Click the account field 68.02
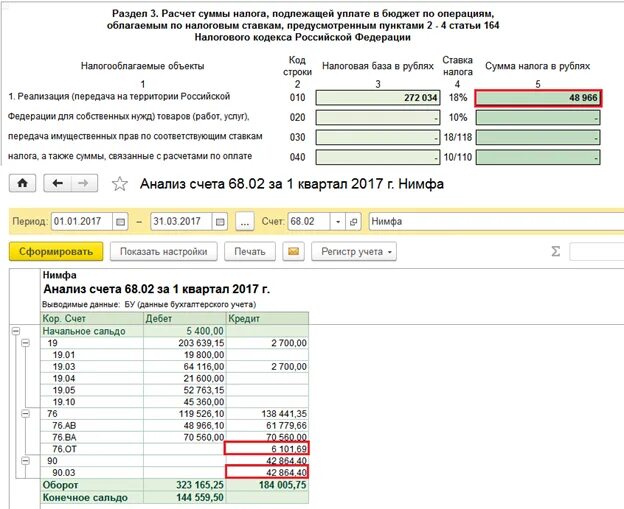 [x=309, y=222]
